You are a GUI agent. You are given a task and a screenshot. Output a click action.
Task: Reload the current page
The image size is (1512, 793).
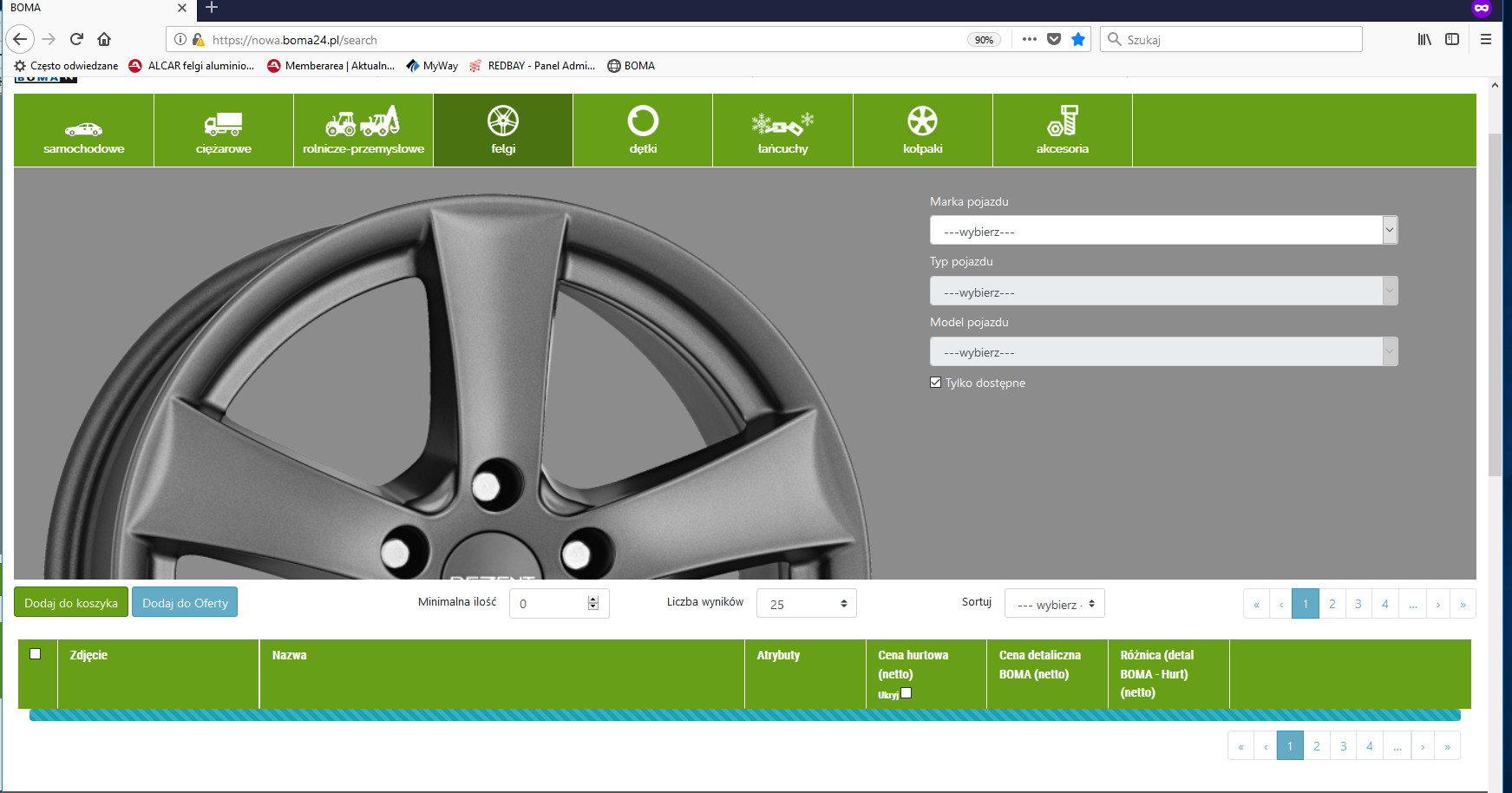point(76,39)
